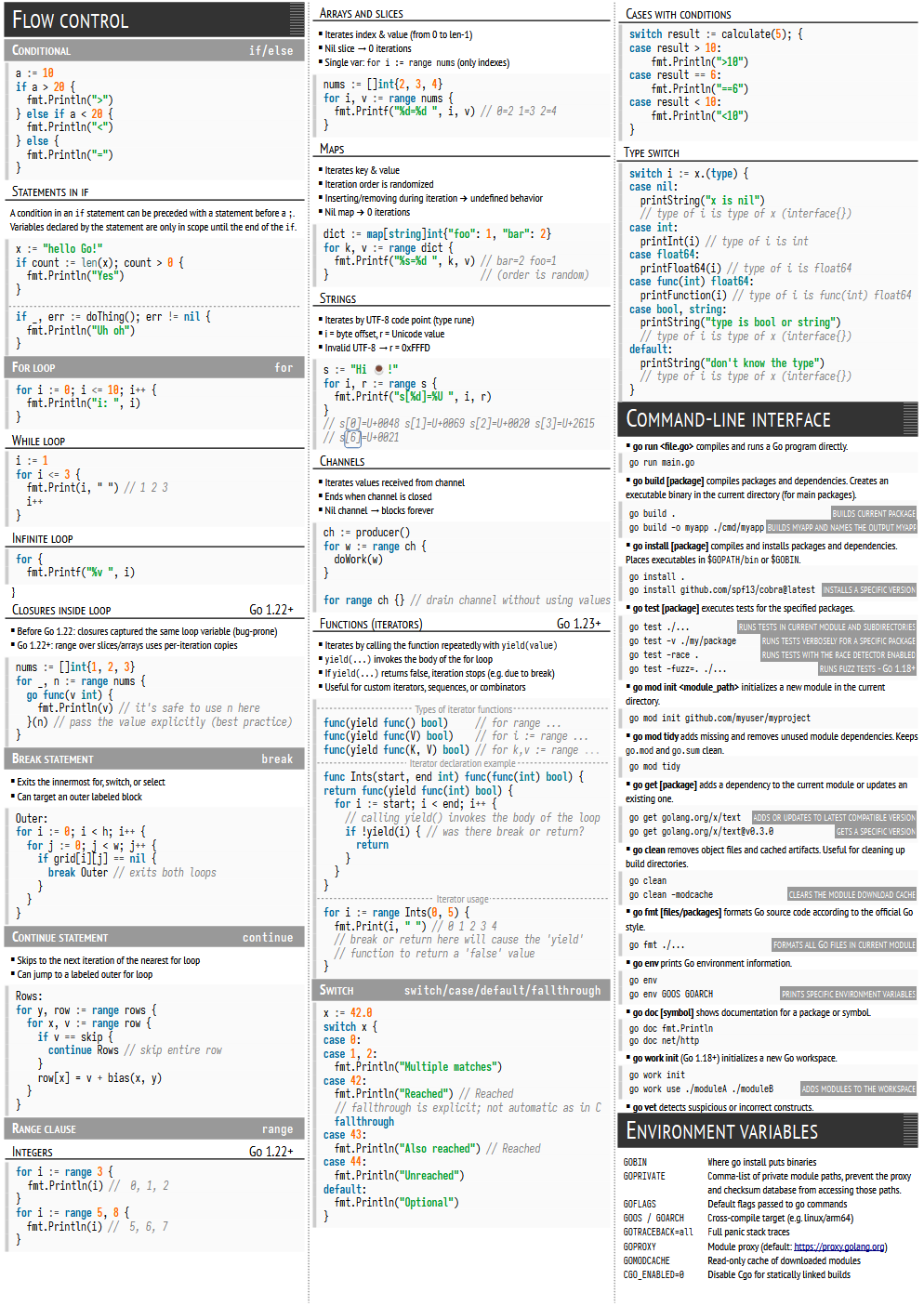Screen dimensions: 924x1306
Task: Click the "FLOW CONTROL" title banner
Action: click(154, 20)
